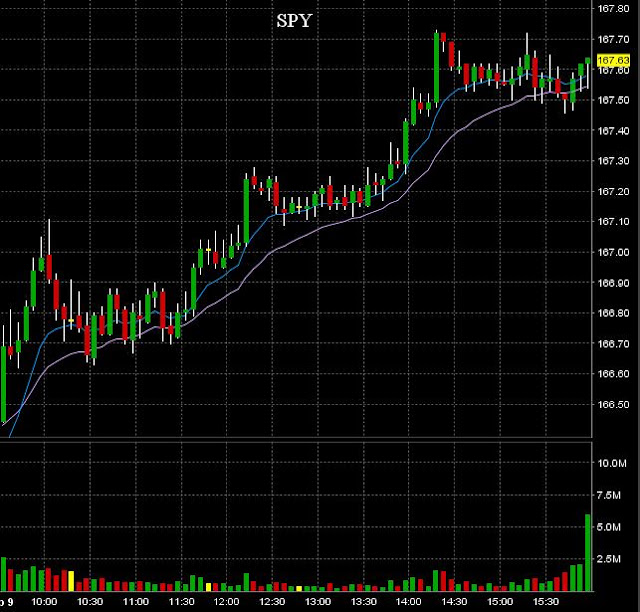Select the 11:00 time axis label
Screen dimensions: 640x612
coord(136,602)
